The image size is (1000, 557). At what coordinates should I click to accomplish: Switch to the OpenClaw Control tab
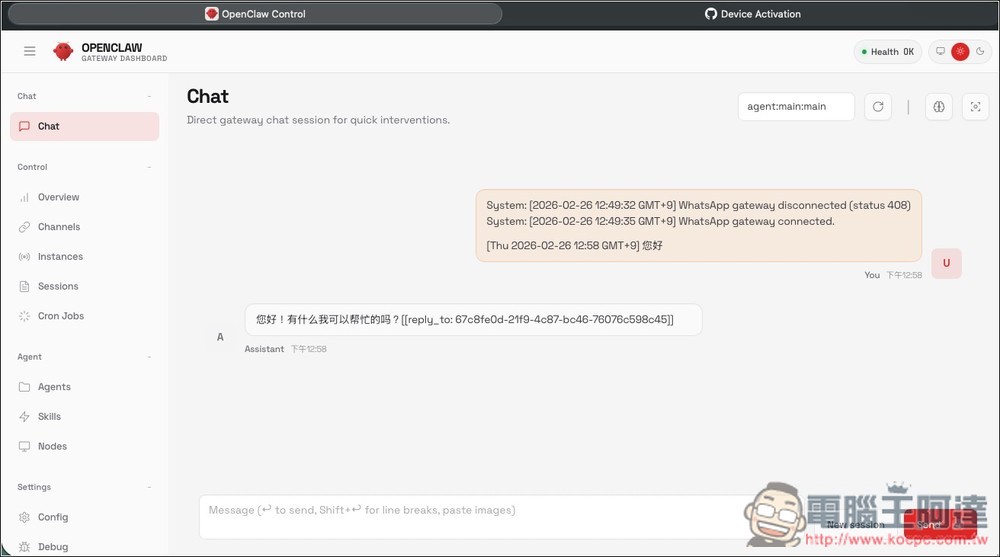255,14
